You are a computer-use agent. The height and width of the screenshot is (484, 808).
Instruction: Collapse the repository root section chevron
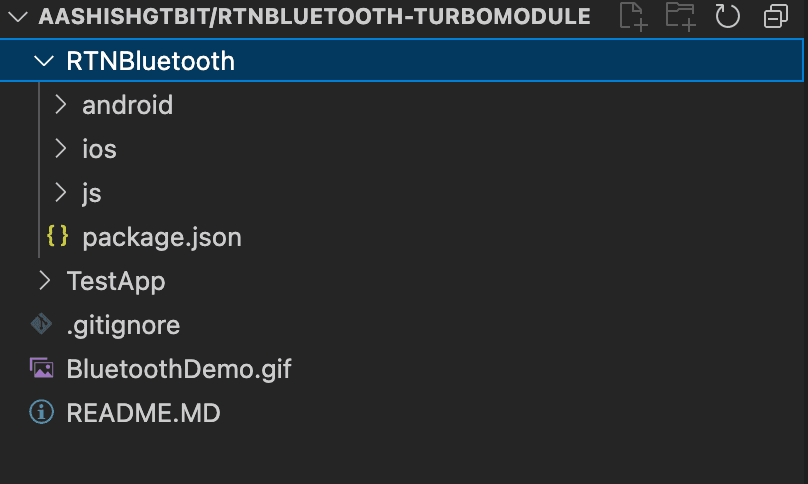coord(18,17)
